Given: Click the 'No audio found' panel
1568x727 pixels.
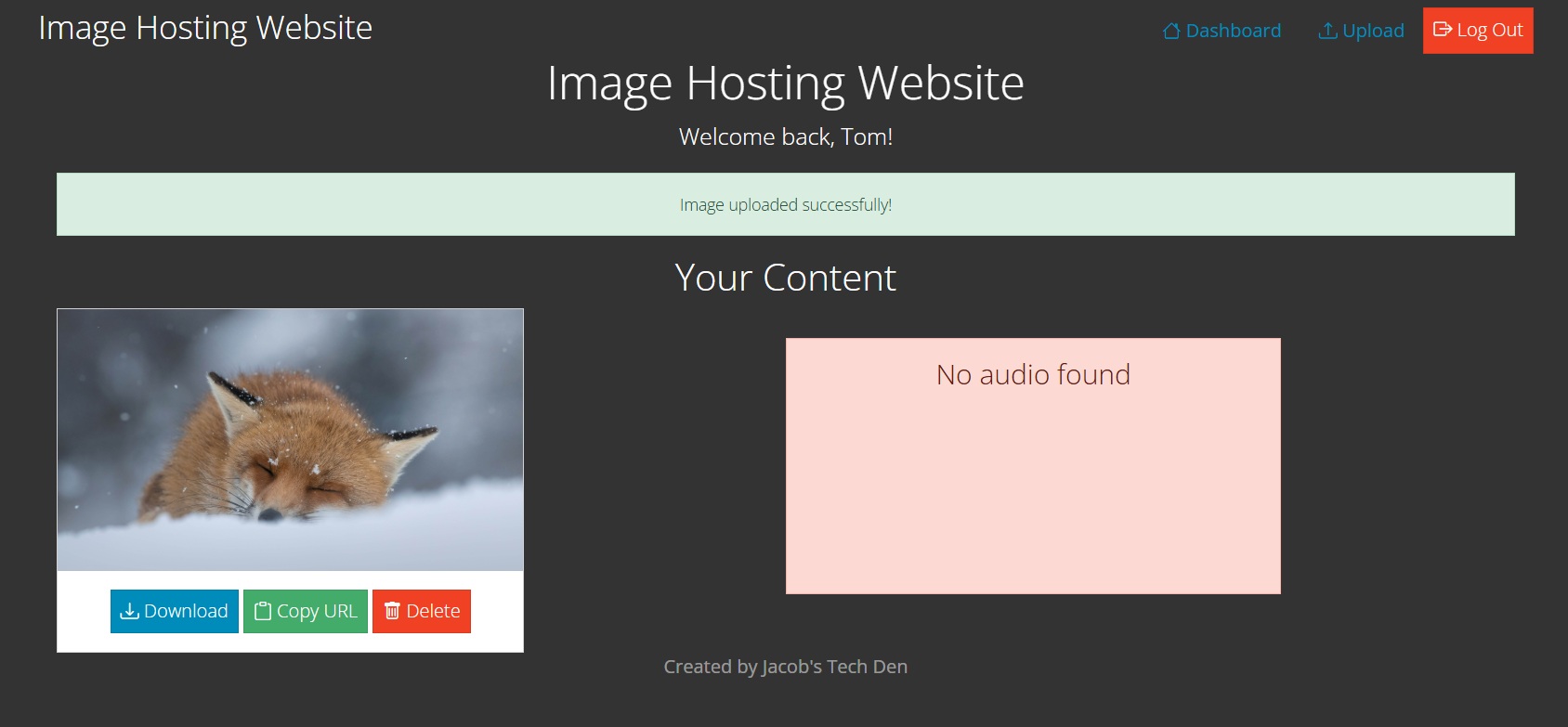Looking at the screenshot, I should pyautogui.click(x=1033, y=466).
